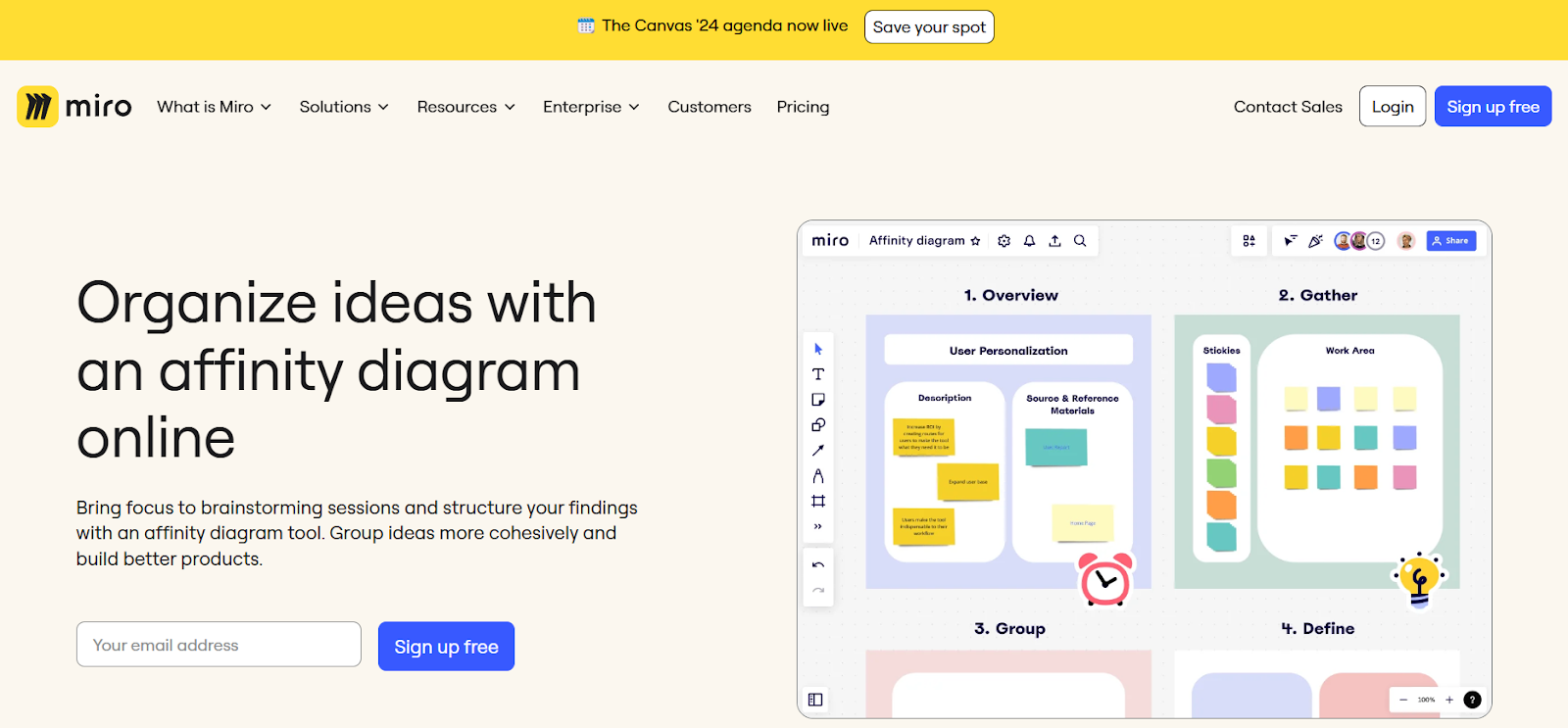Click the Miro logo in the header

pos(74,106)
